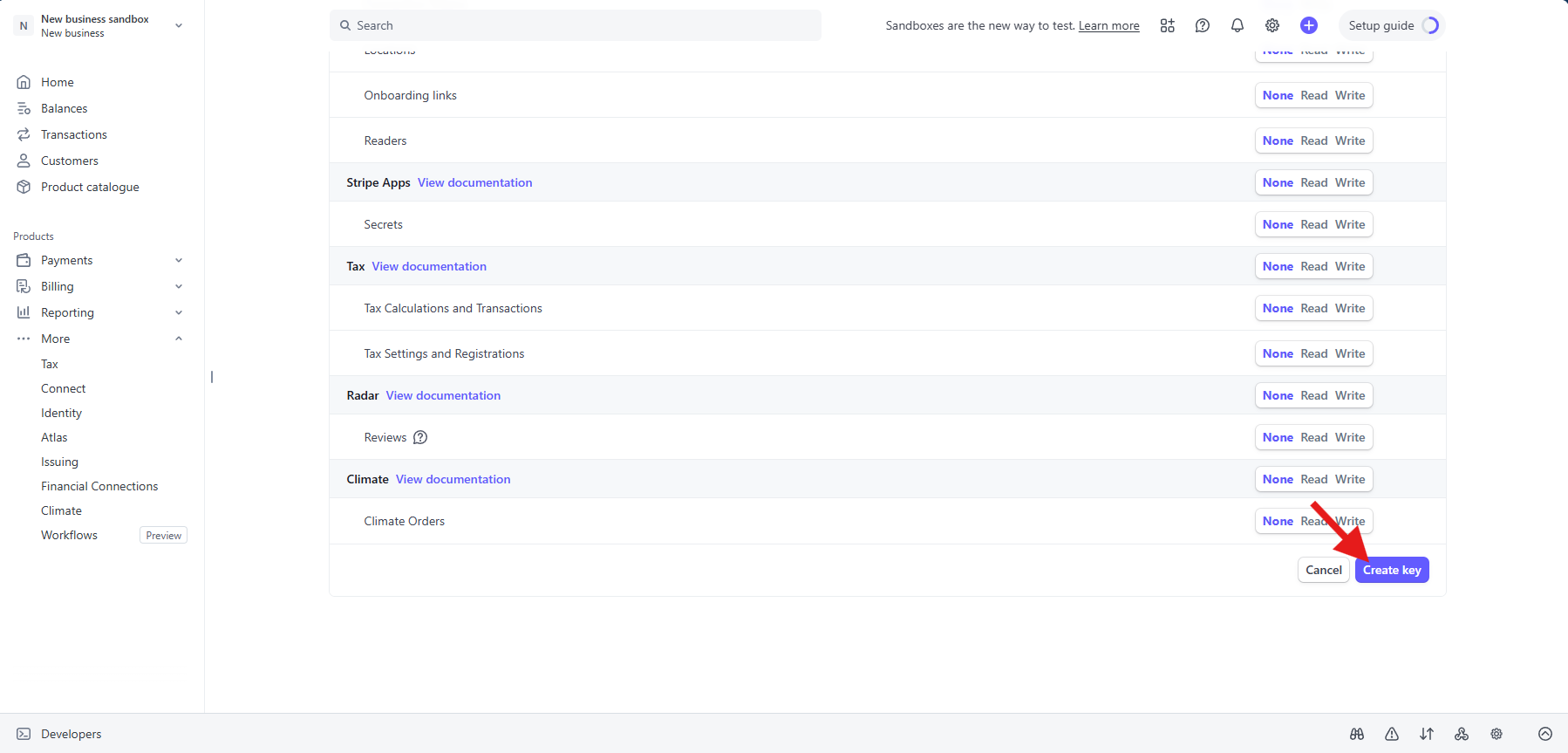Click the webhooks icon in the bottom bar

coord(1462,734)
